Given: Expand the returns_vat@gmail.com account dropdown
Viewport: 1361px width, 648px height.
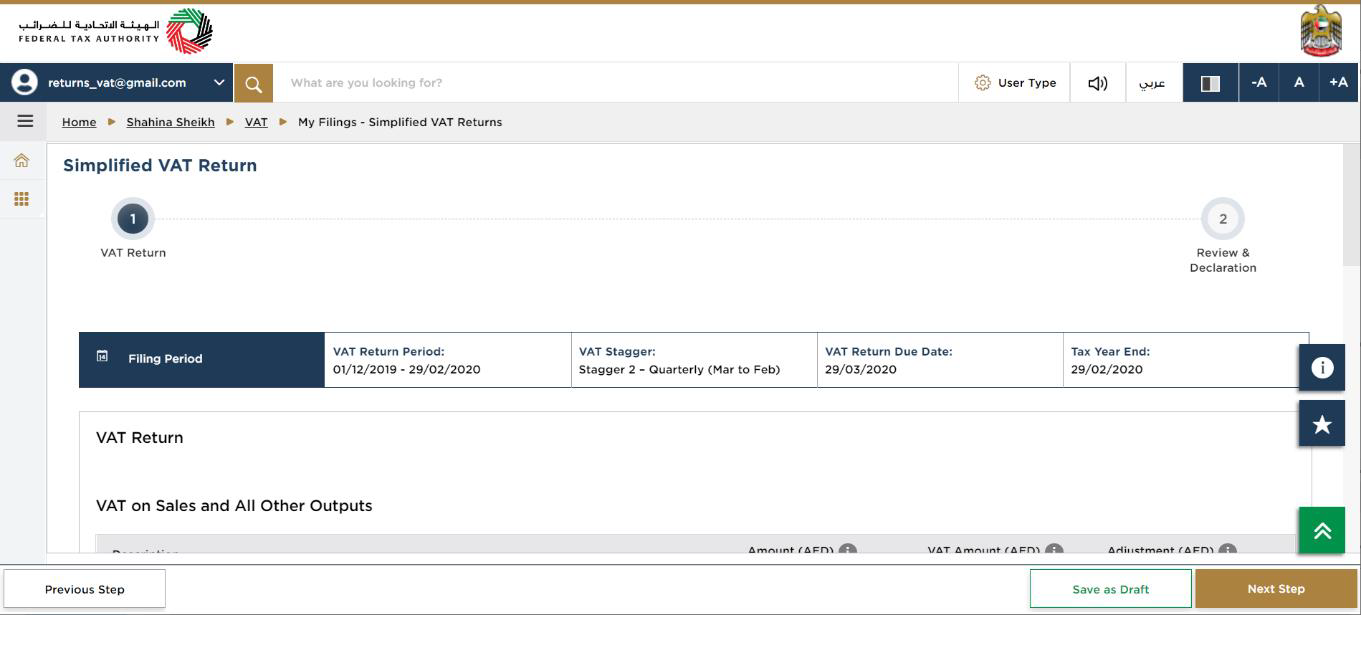Looking at the screenshot, I should pos(220,83).
